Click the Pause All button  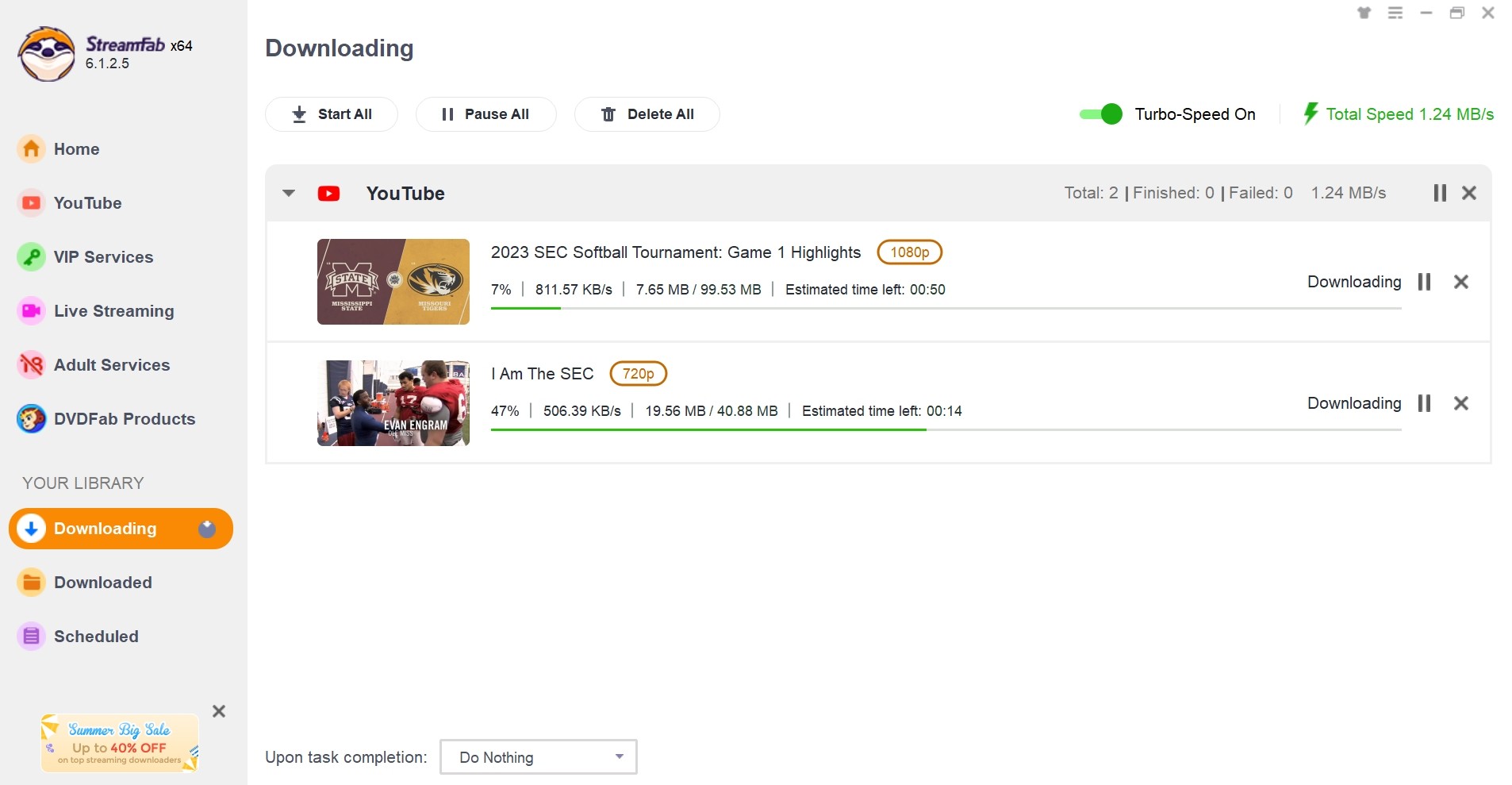(485, 114)
